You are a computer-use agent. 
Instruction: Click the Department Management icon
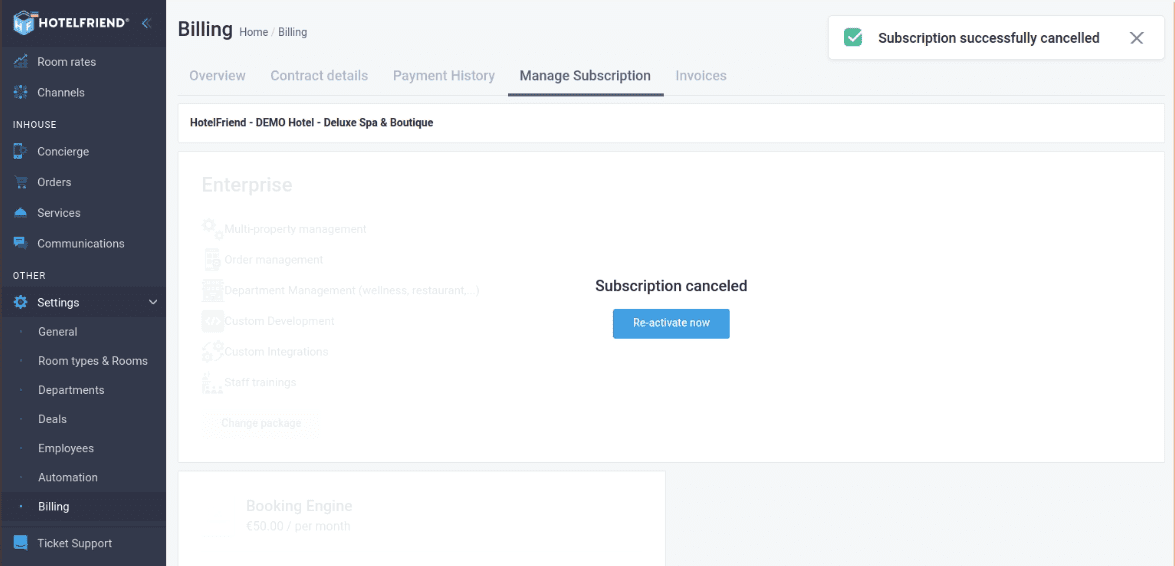coord(212,290)
